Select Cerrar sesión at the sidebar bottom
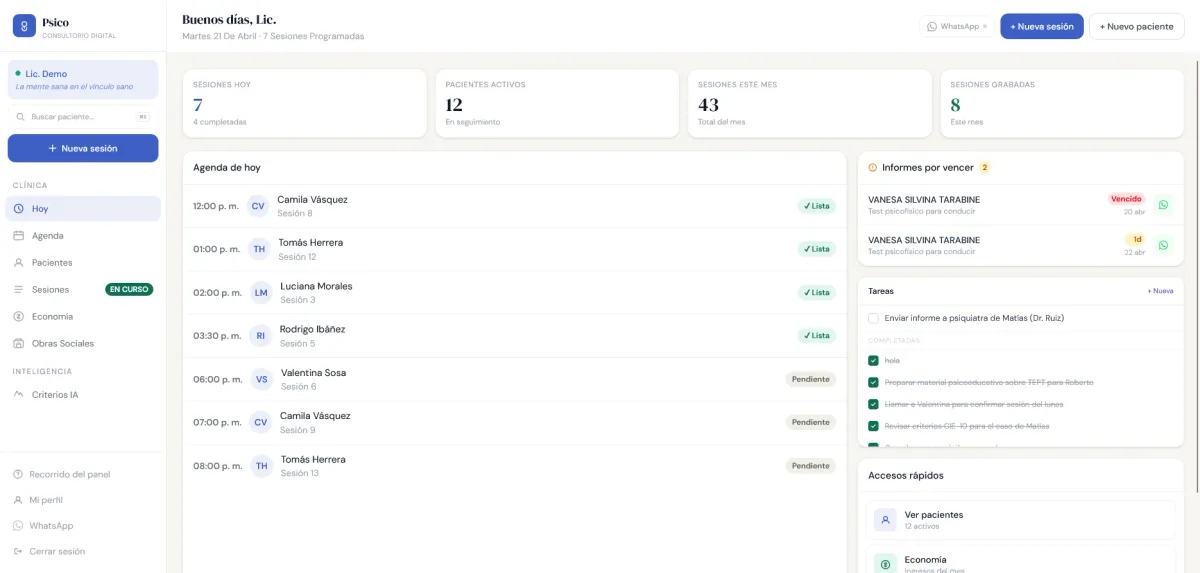The image size is (1200, 573). click(x=56, y=551)
